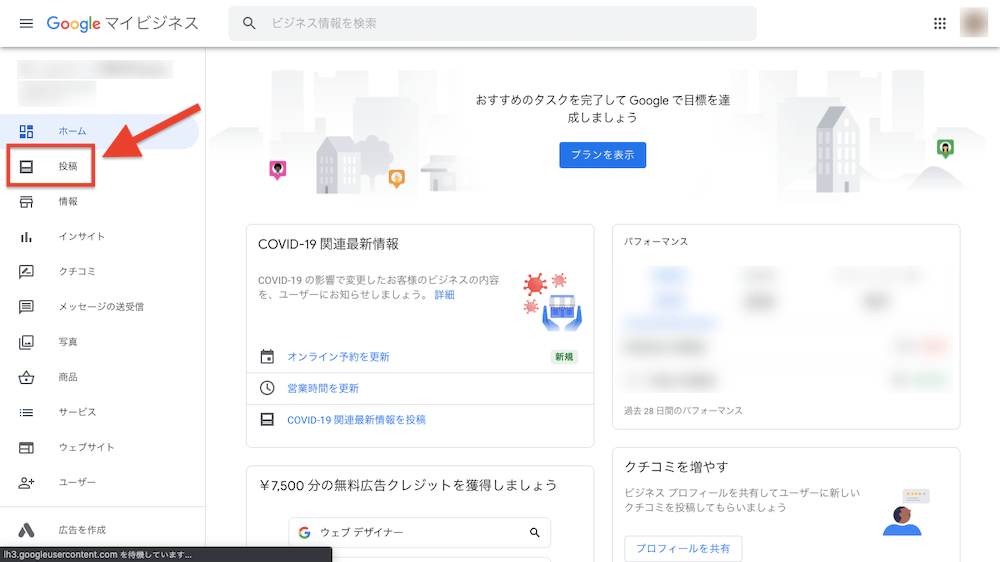1000x562 pixels.
Task: Click the パフォーマンス card title
Action: click(x=656, y=242)
